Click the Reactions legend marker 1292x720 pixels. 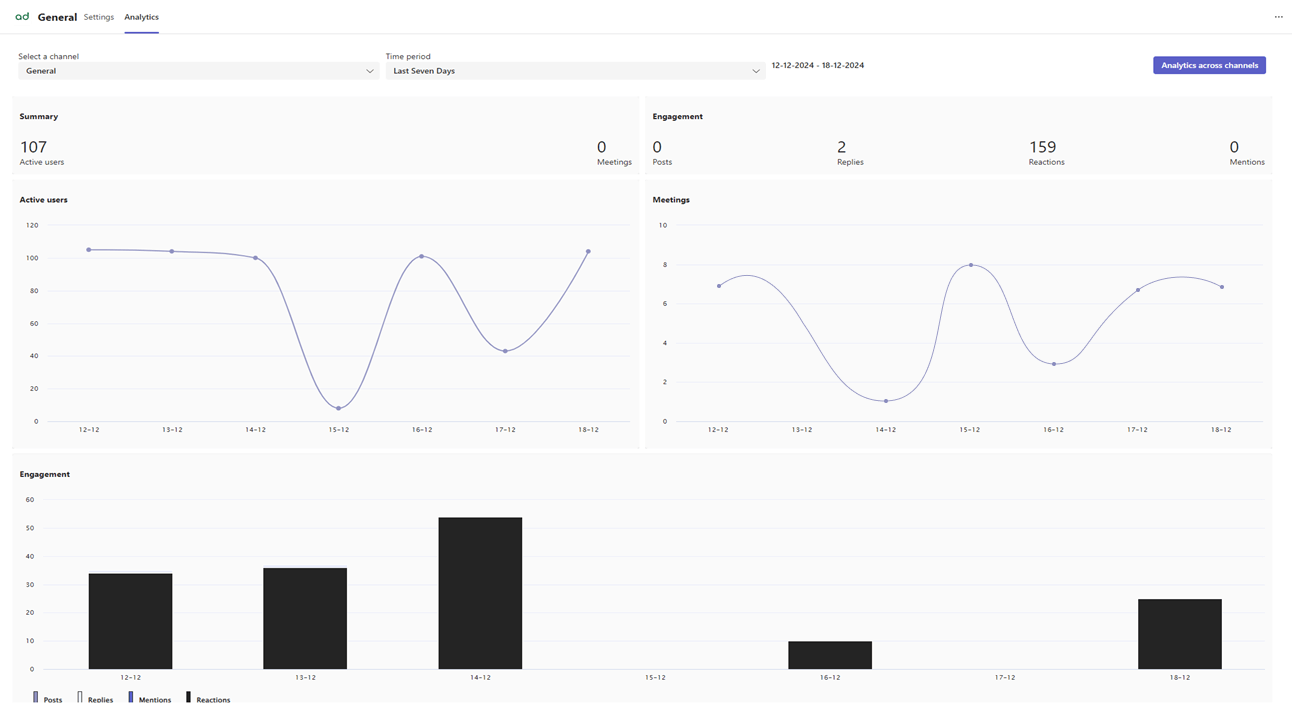(x=186, y=697)
